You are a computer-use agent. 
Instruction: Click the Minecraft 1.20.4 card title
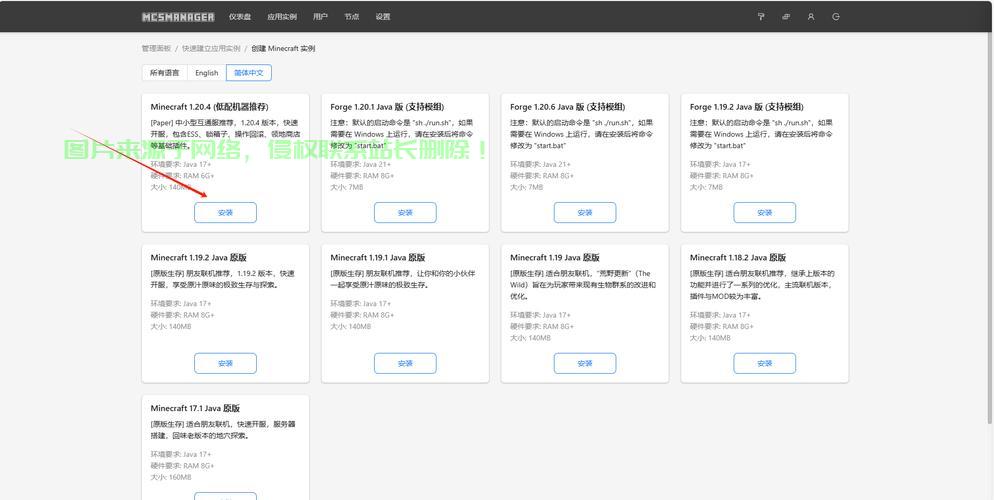(209, 106)
